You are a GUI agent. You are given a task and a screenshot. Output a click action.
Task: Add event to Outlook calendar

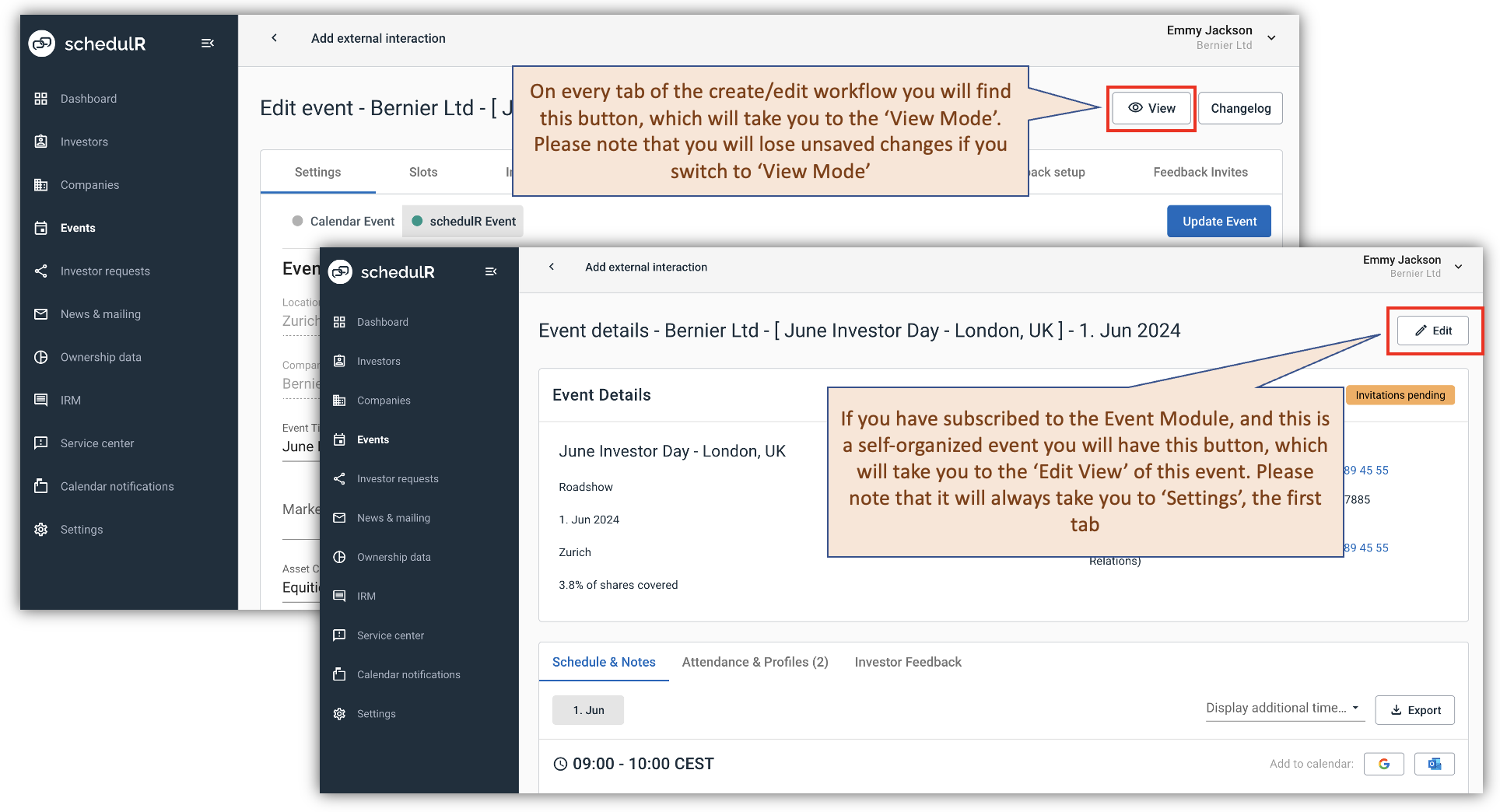click(1434, 763)
